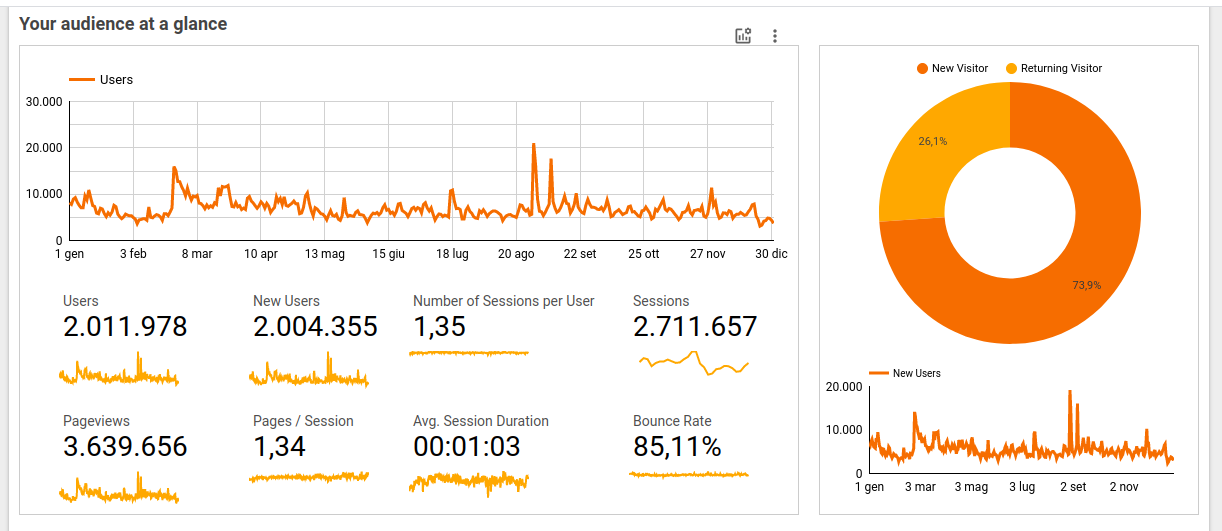Click the Sessions scorecard showing 2.711.657
This screenshot has width=1222, height=531.
[695, 327]
